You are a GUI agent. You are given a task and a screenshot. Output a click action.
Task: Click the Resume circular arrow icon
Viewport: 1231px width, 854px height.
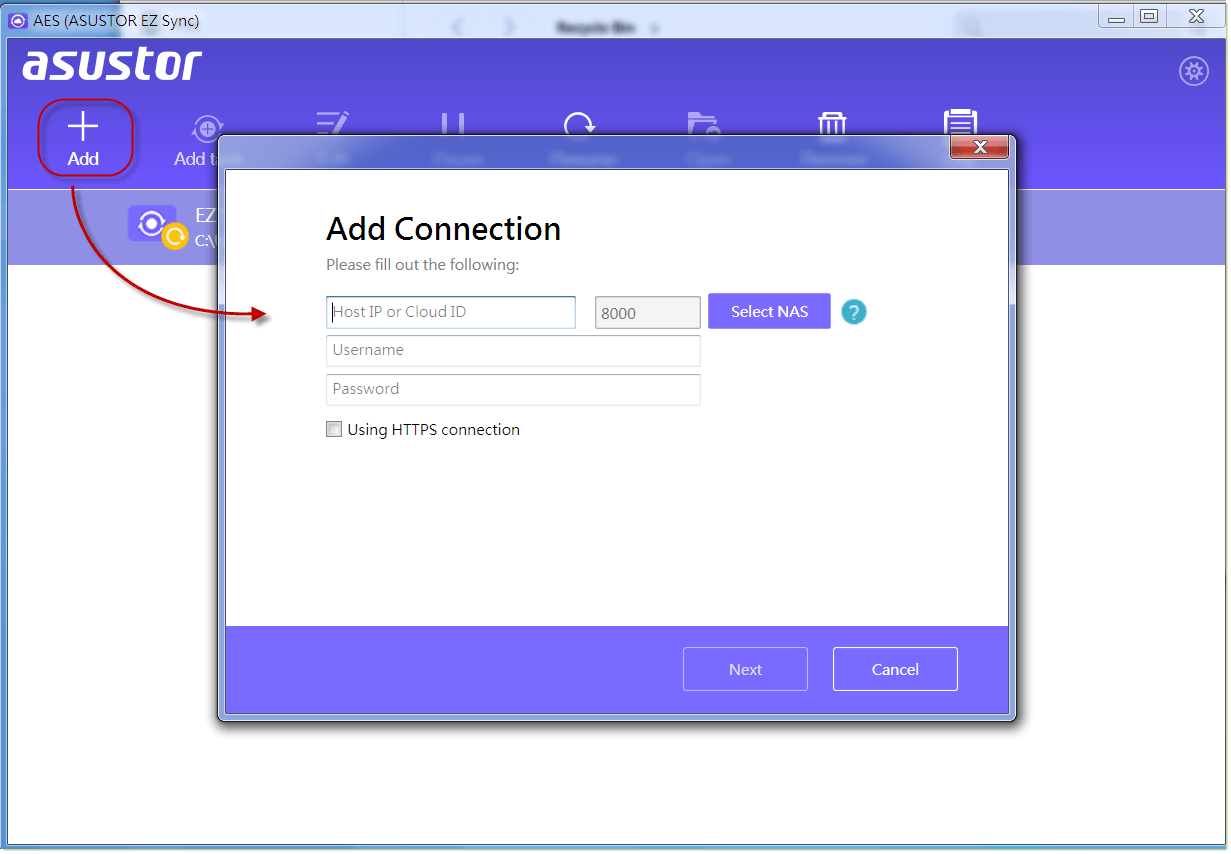(579, 125)
